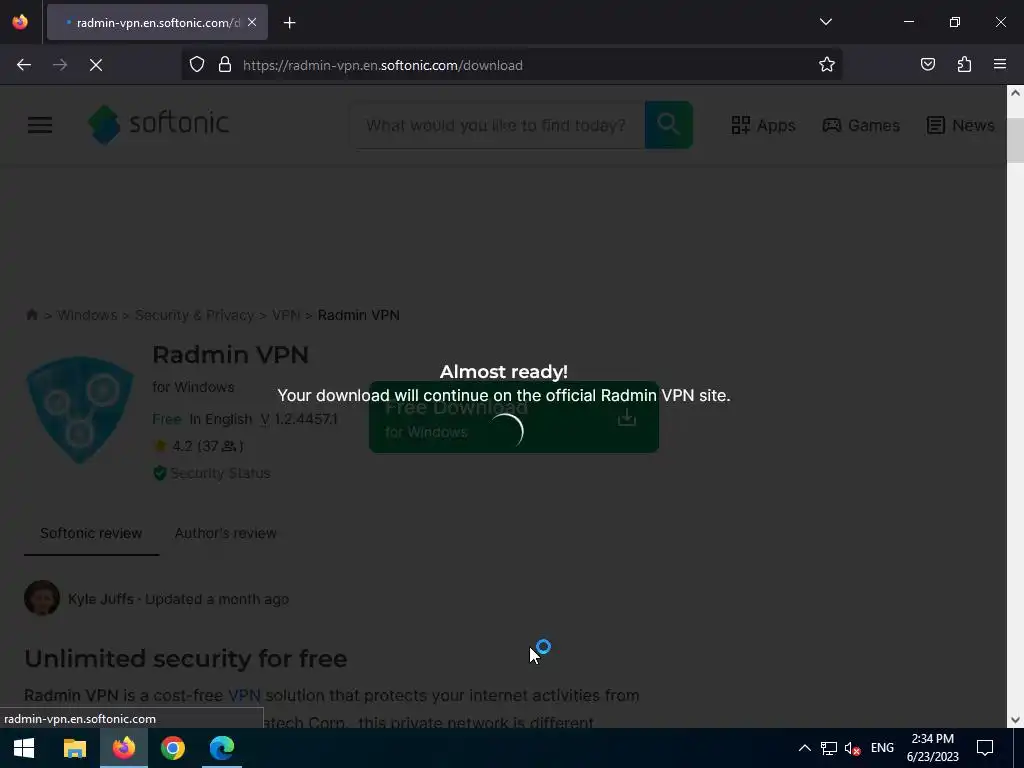Click the Free Download for Windows button

pyautogui.click(x=514, y=417)
